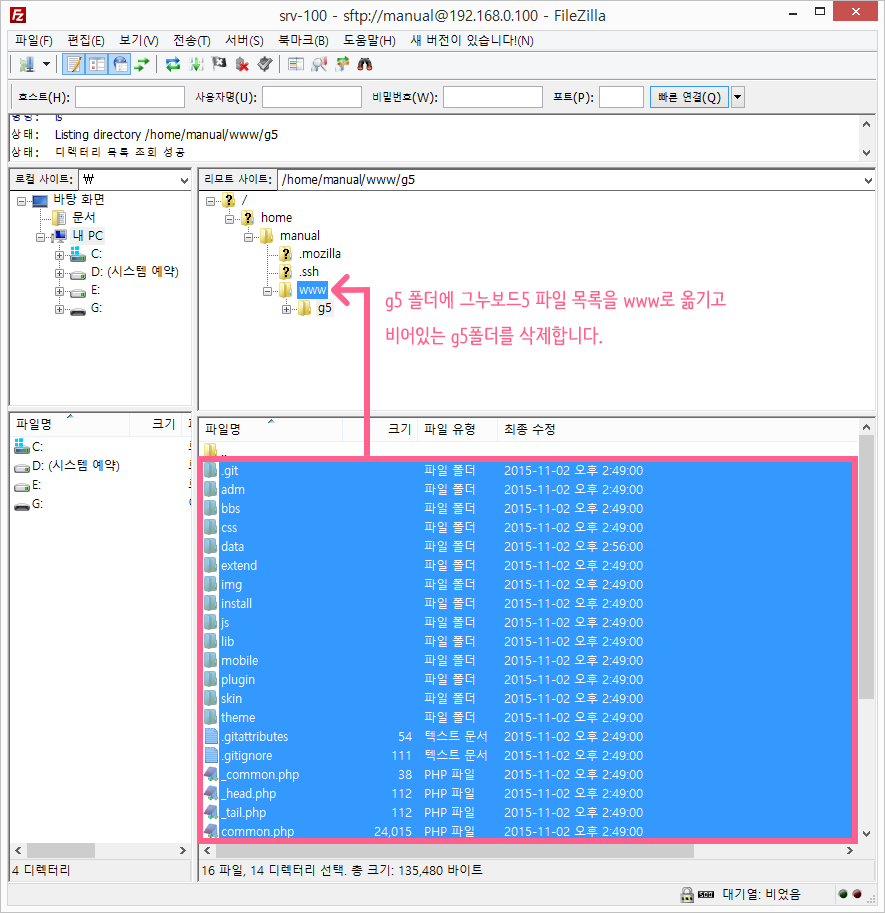The image size is (885, 913).
Task: Toggle remote directory tree display
Action: tap(120, 64)
